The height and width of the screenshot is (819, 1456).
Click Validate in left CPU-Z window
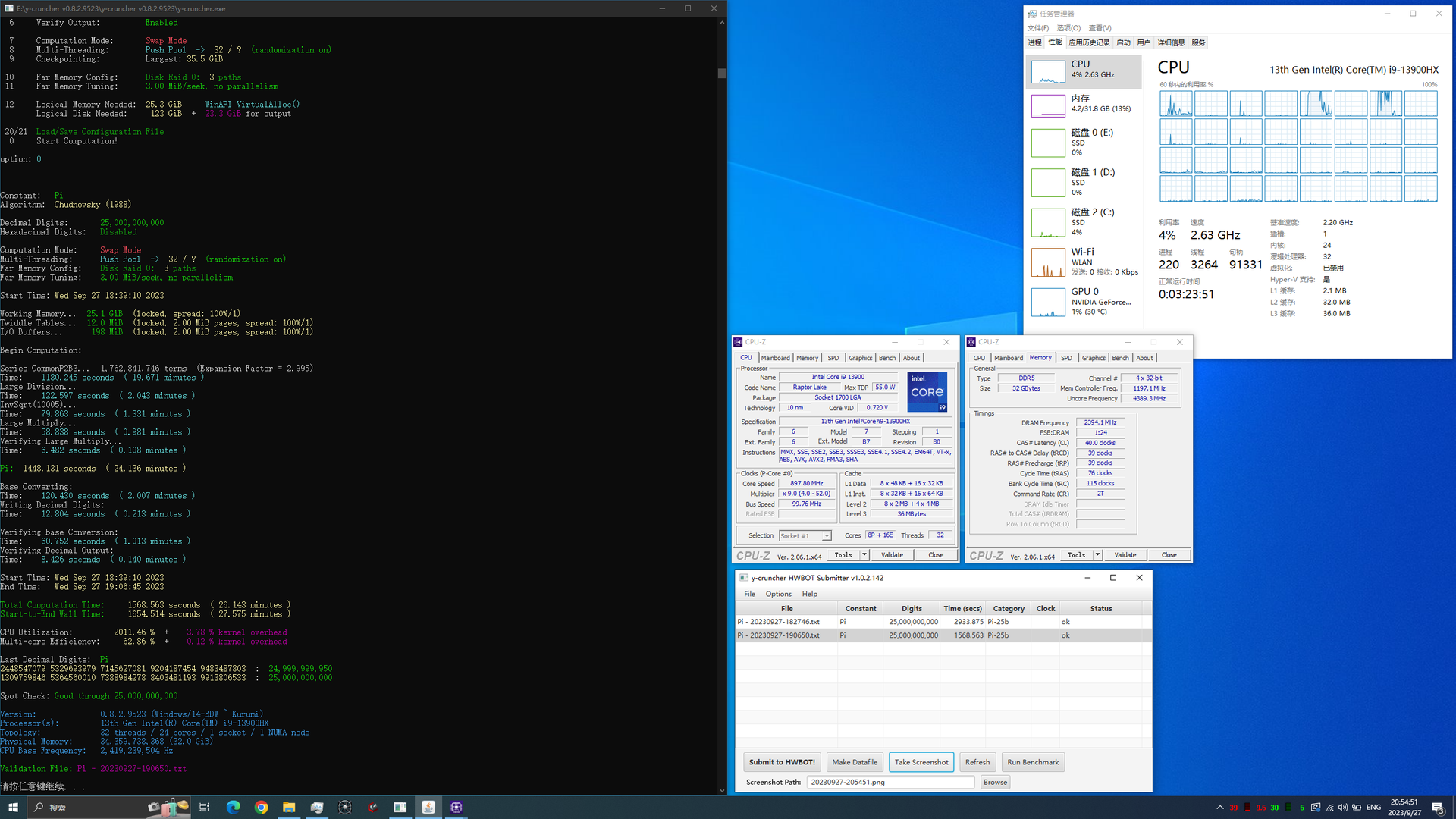tap(892, 555)
